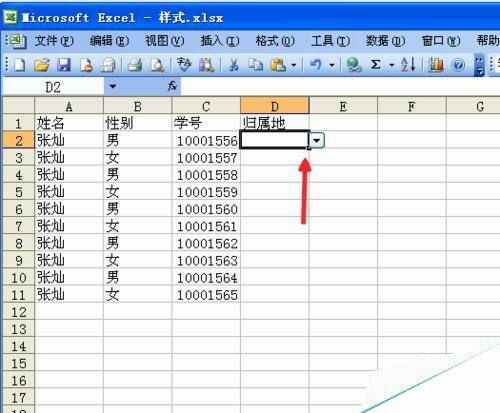Open the 插入(I) menu
This screenshot has height=413, width=500.
(220, 41)
